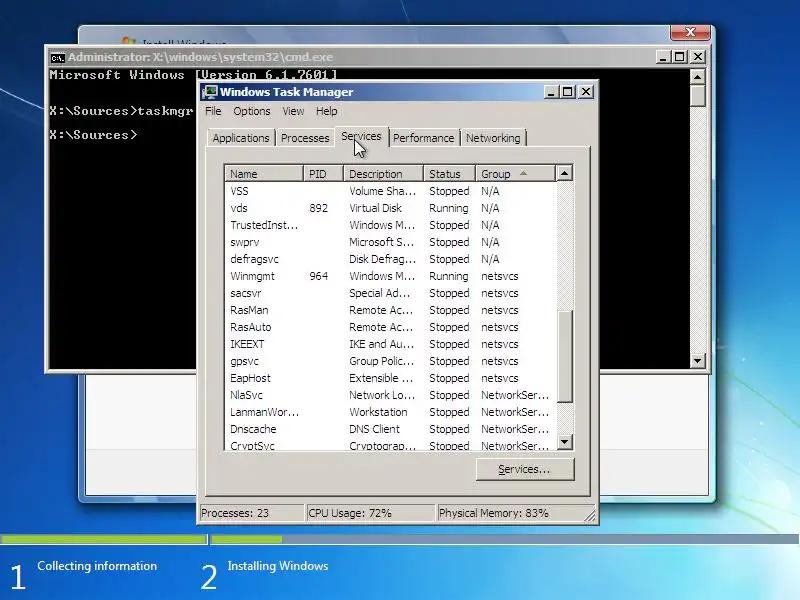Click PID 892 cell
The height and width of the screenshot is (600, 800).
(x=318, y=208)
